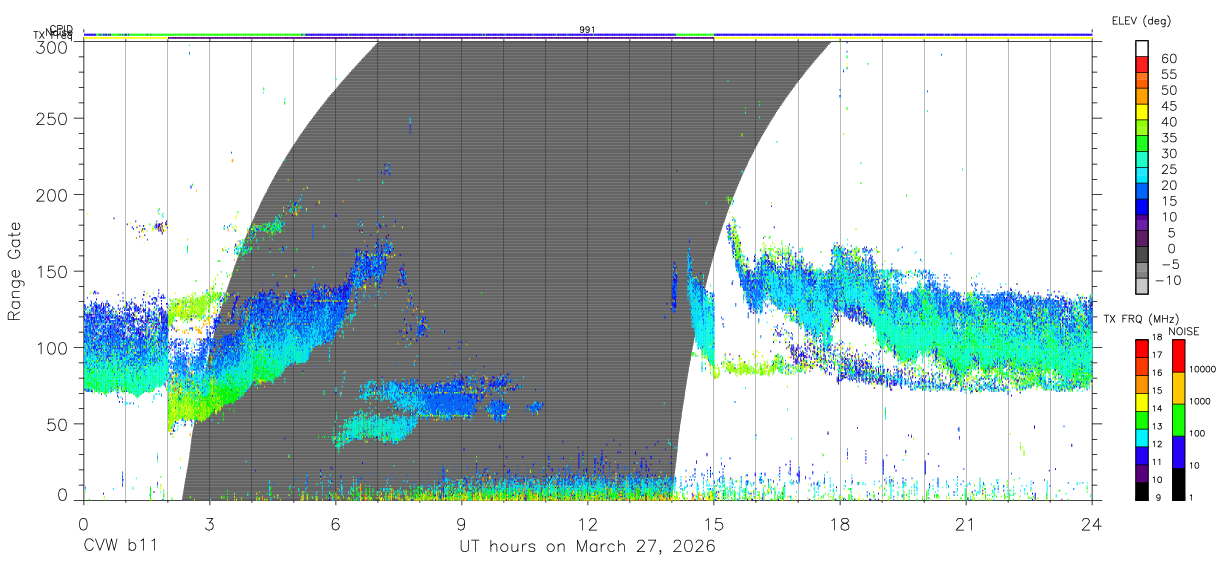The image size is (1228, 567).
Task: Click the yellow swatch in the ELEV colorbar
Action: tap(1143, 113)
